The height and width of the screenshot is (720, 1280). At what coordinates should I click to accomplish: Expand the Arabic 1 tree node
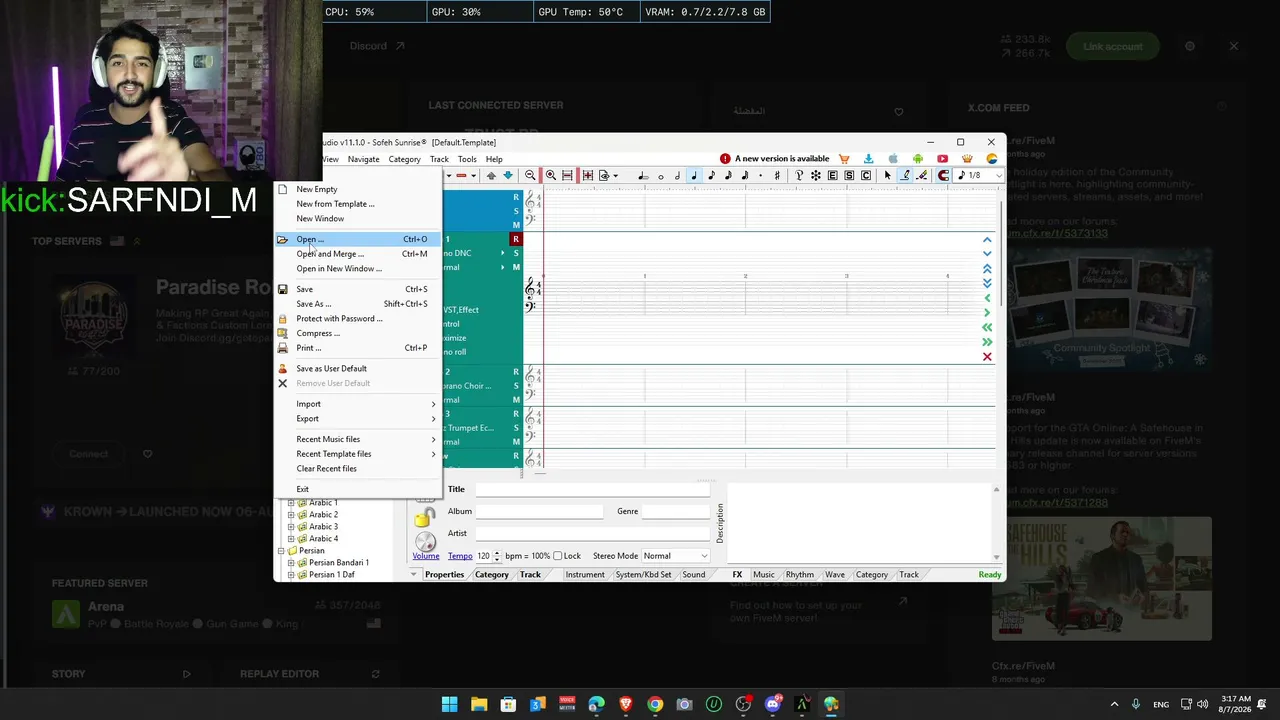[291, 503]
